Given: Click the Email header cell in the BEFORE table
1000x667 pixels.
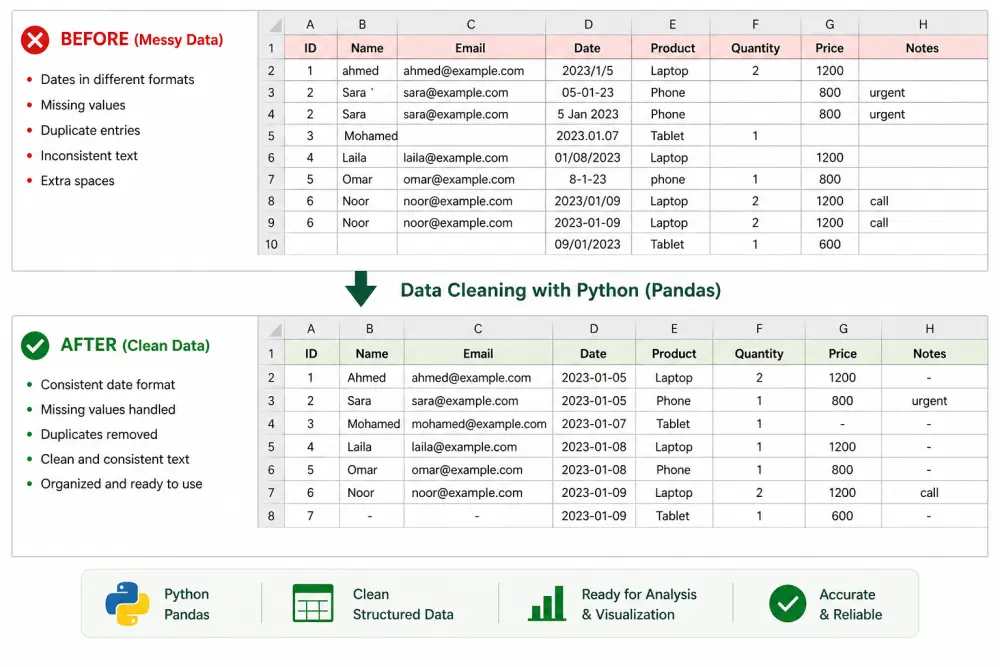Looking at the screenshot, I should click(x=471, y=48).
